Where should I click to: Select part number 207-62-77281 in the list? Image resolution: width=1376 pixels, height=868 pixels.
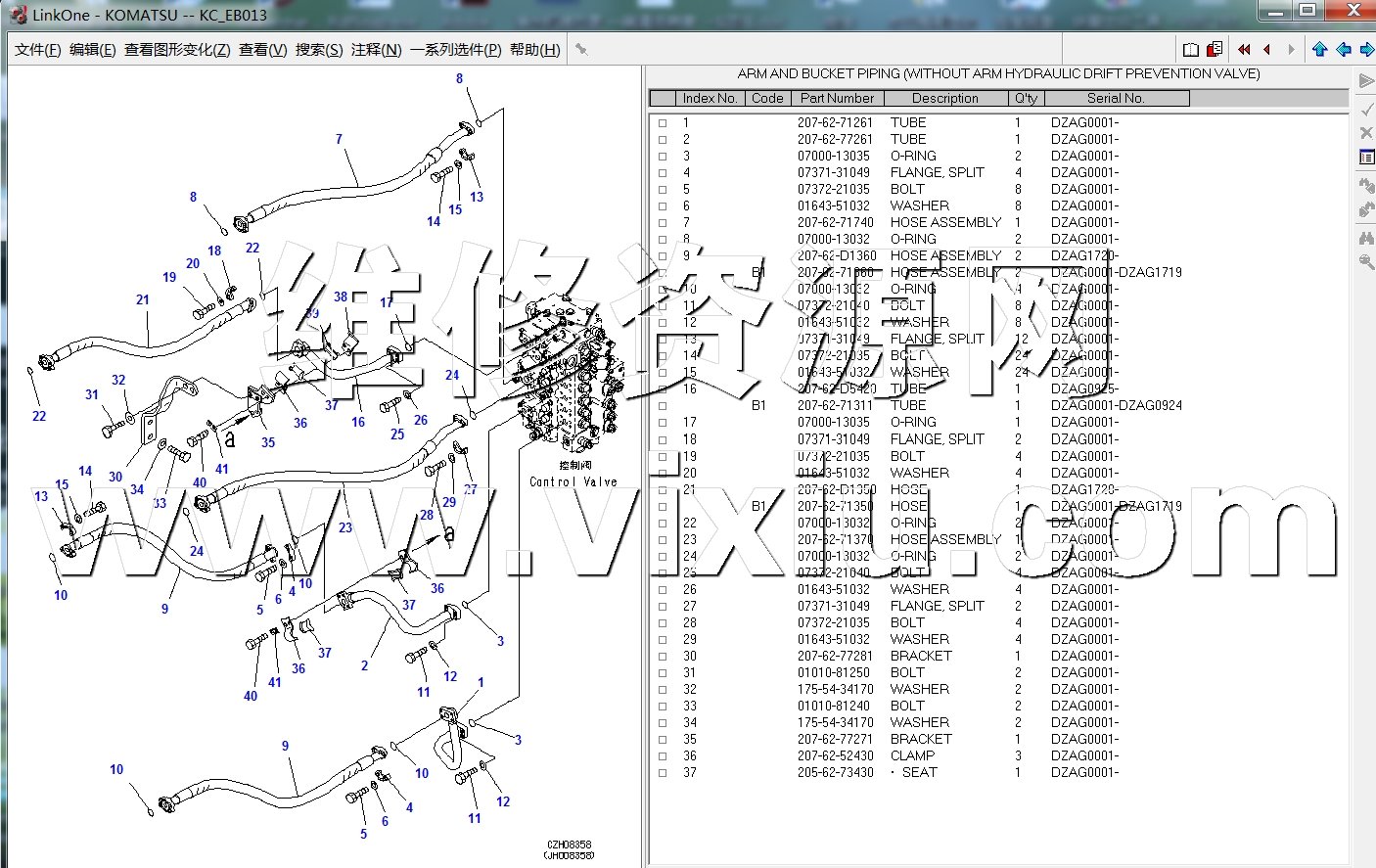click(x=835, y=657)
